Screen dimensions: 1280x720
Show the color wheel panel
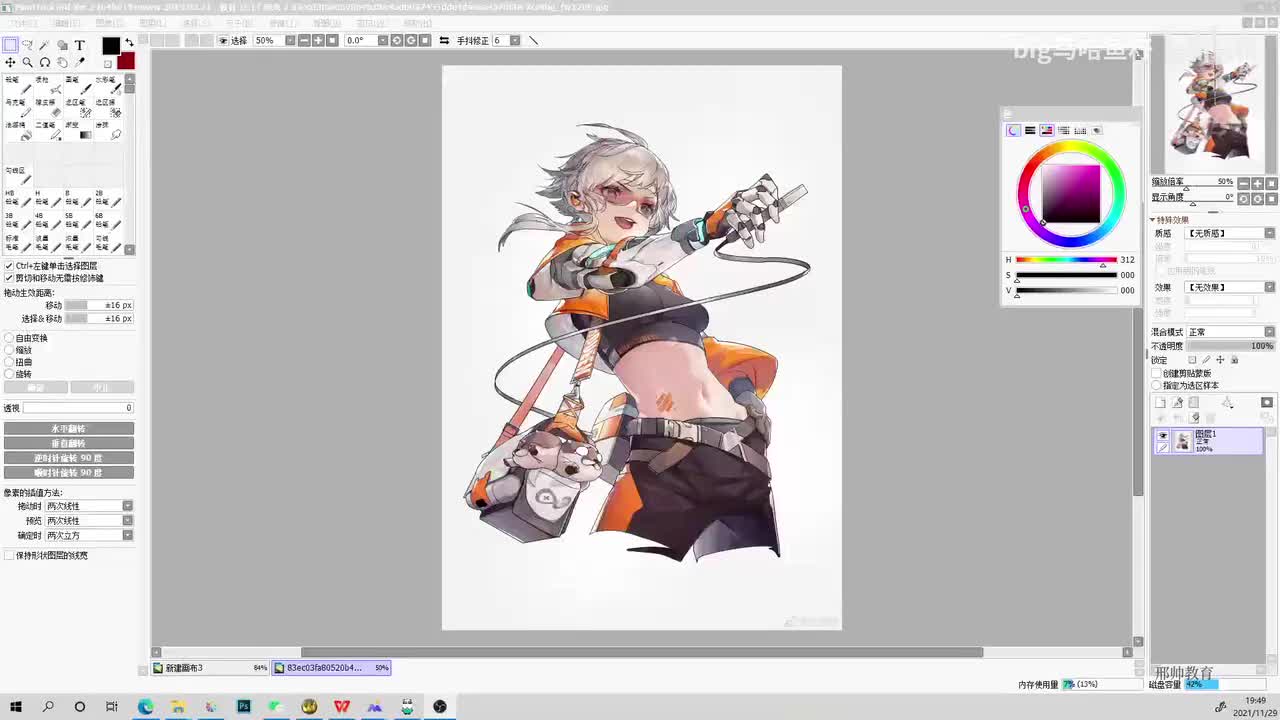(1013, 131)
